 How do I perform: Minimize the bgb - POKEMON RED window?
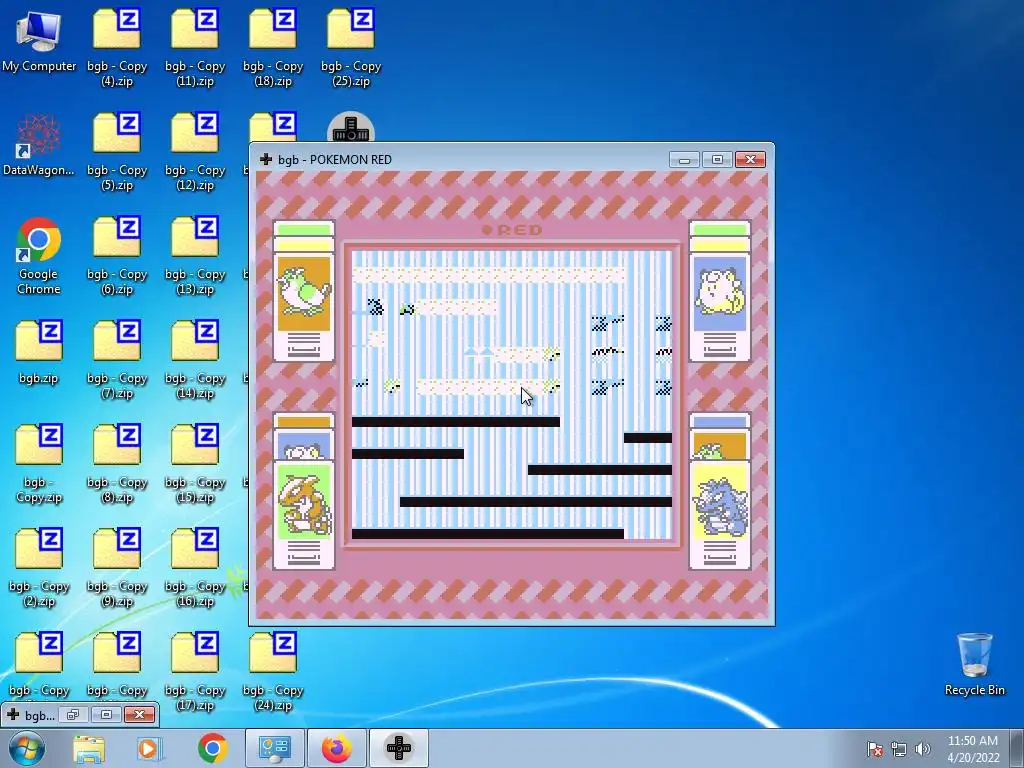[x=684, y=160]
